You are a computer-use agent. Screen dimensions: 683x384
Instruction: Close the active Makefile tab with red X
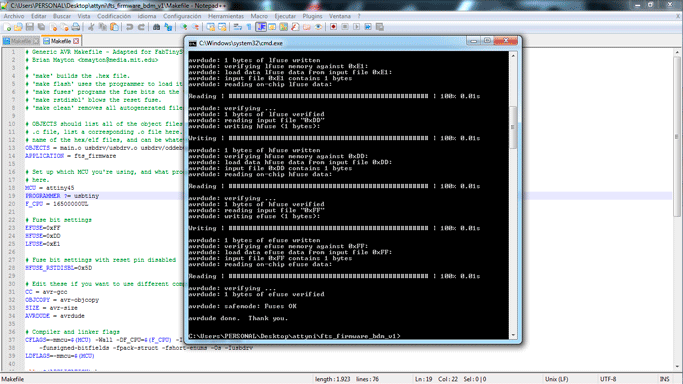coord(76,41)
